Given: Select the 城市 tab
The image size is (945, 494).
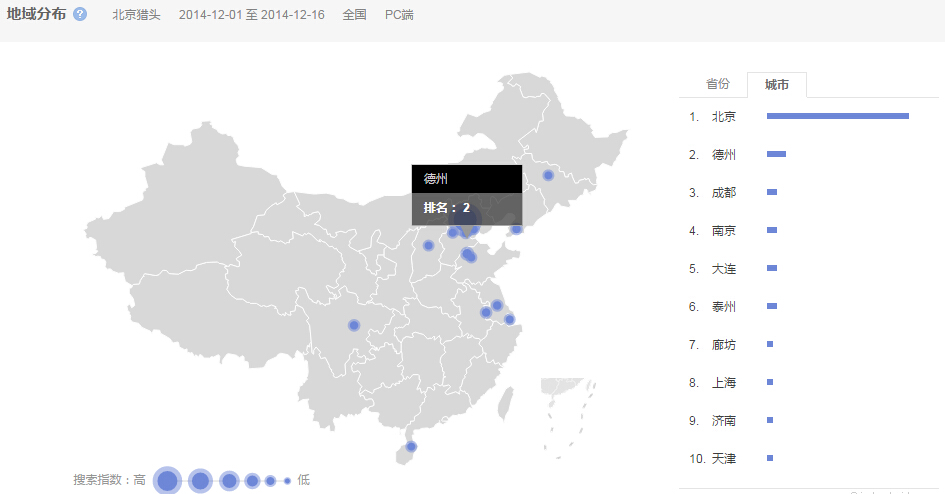Looking at the screenshot, I should point(777,85).
